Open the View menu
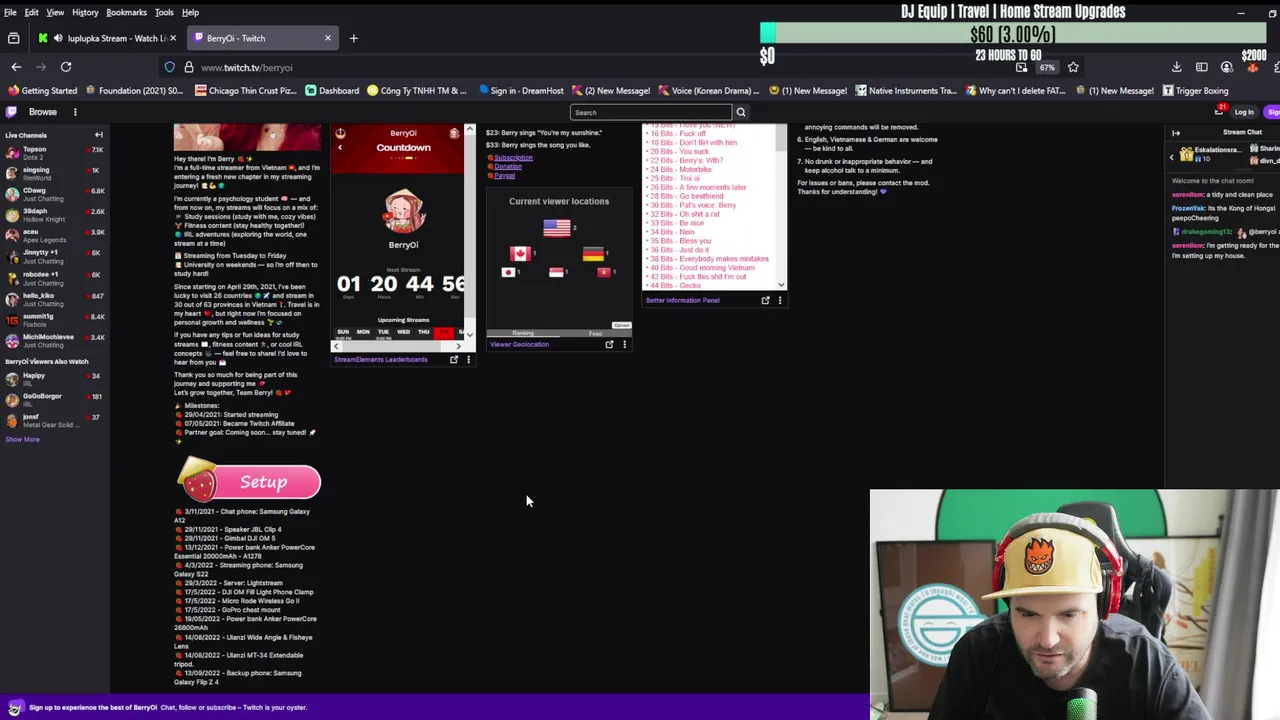This screenshot has height=720, width=1280. [x=55, y=12]
